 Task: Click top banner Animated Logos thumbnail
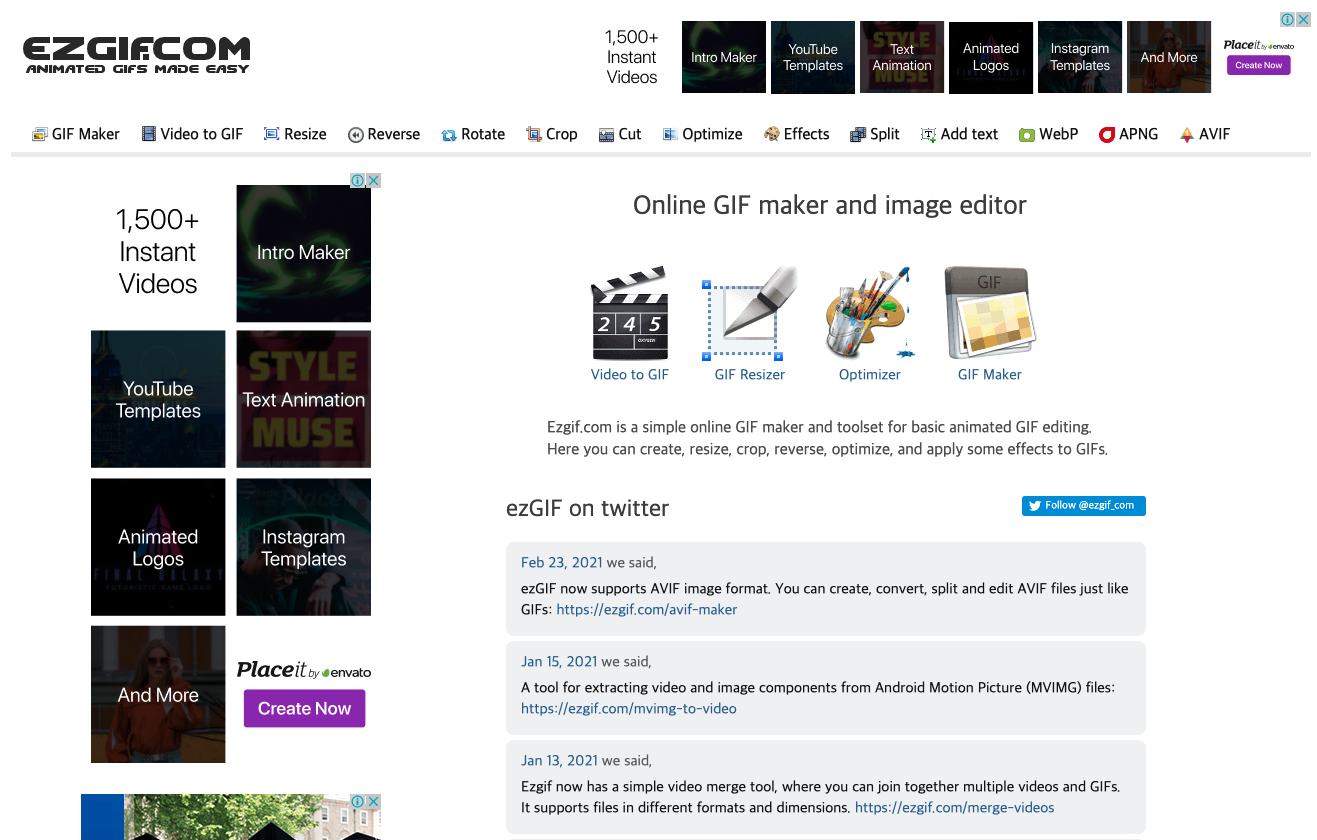point(991,57)
